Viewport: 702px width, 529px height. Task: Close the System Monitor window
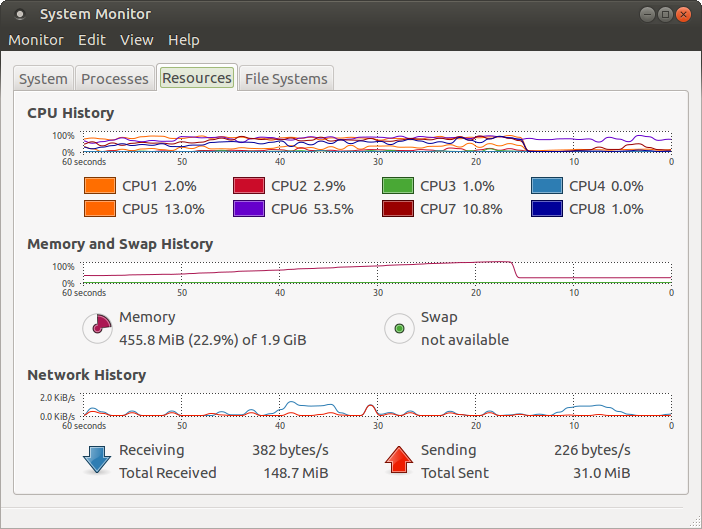point(683,14)
